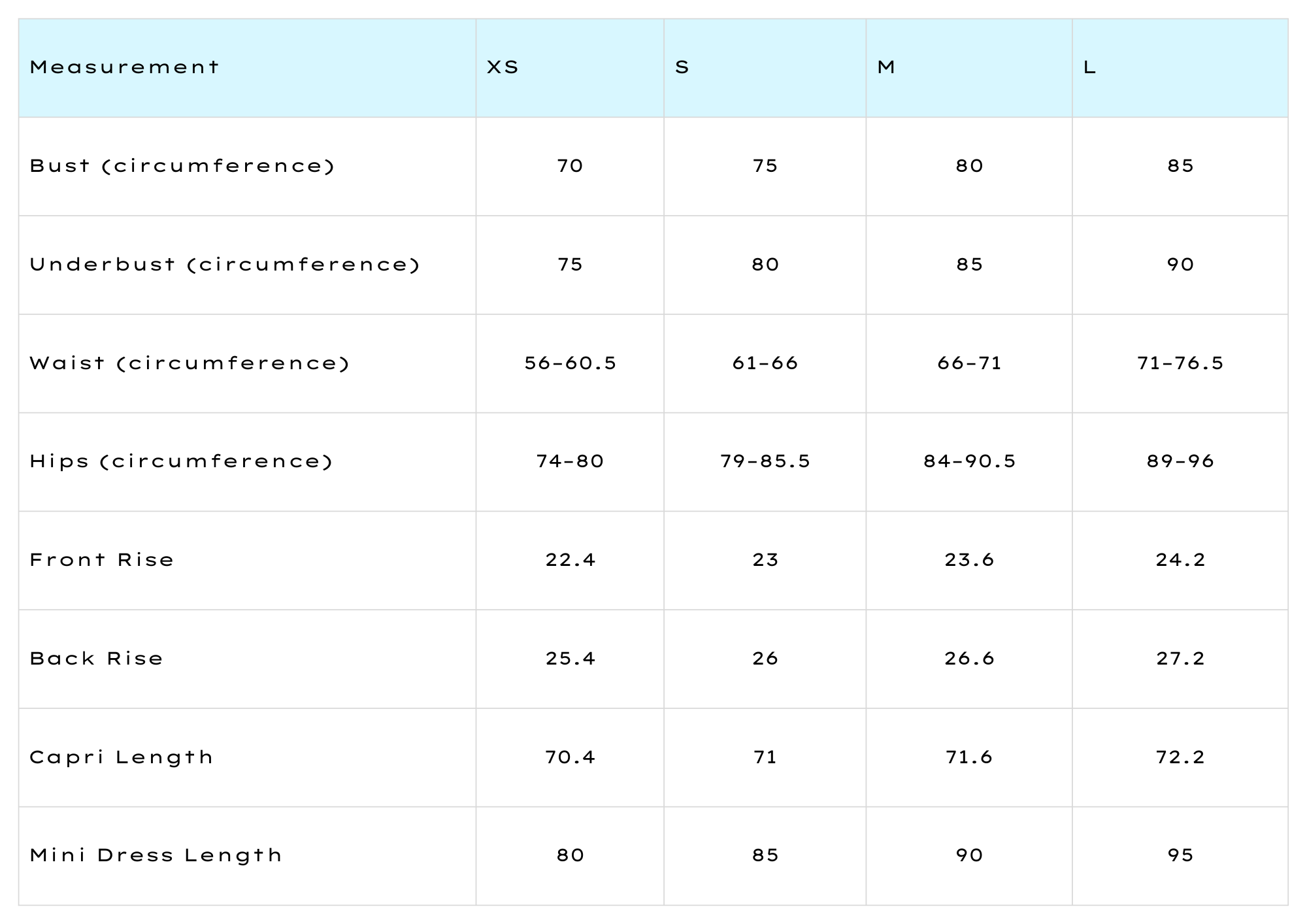Click the S size column header
Viewport: 1307px width, 924px height.
click(682, 67)
